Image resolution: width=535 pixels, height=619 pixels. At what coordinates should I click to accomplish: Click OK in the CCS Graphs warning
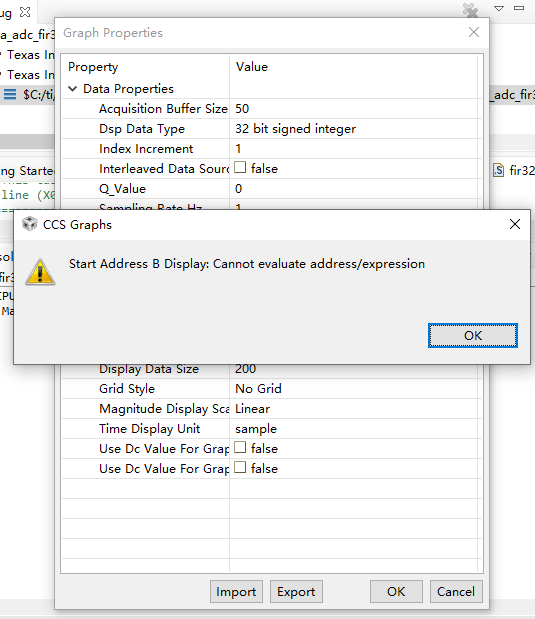tap(473, 336)
